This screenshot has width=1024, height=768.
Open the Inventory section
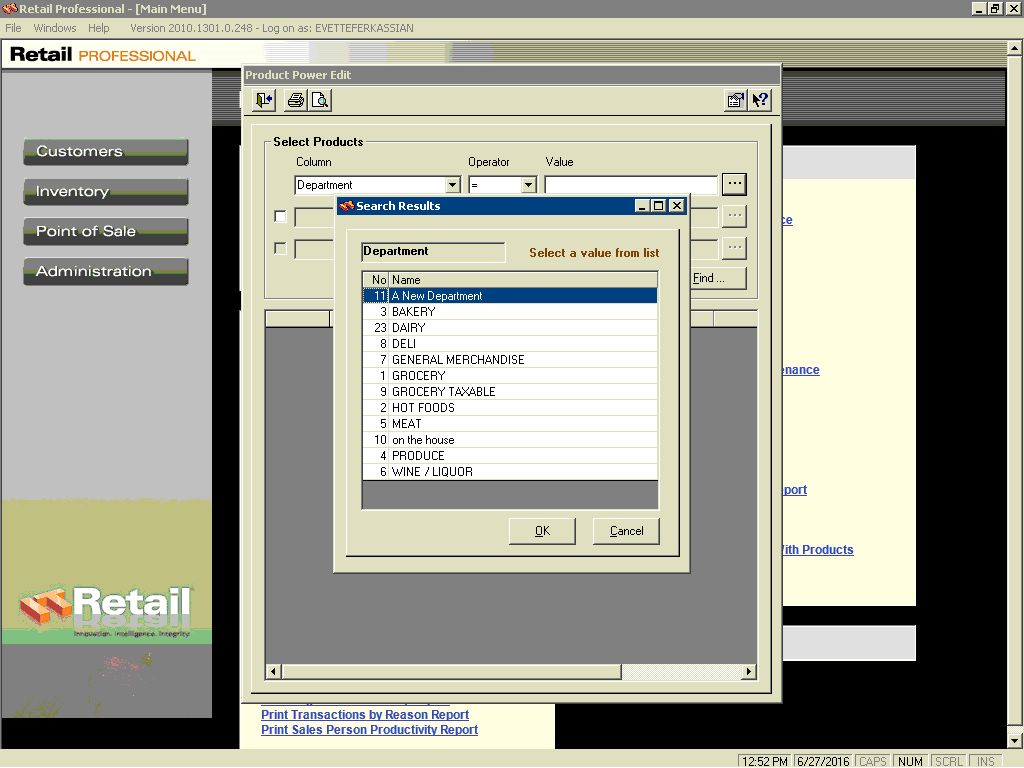pos(106,191)
